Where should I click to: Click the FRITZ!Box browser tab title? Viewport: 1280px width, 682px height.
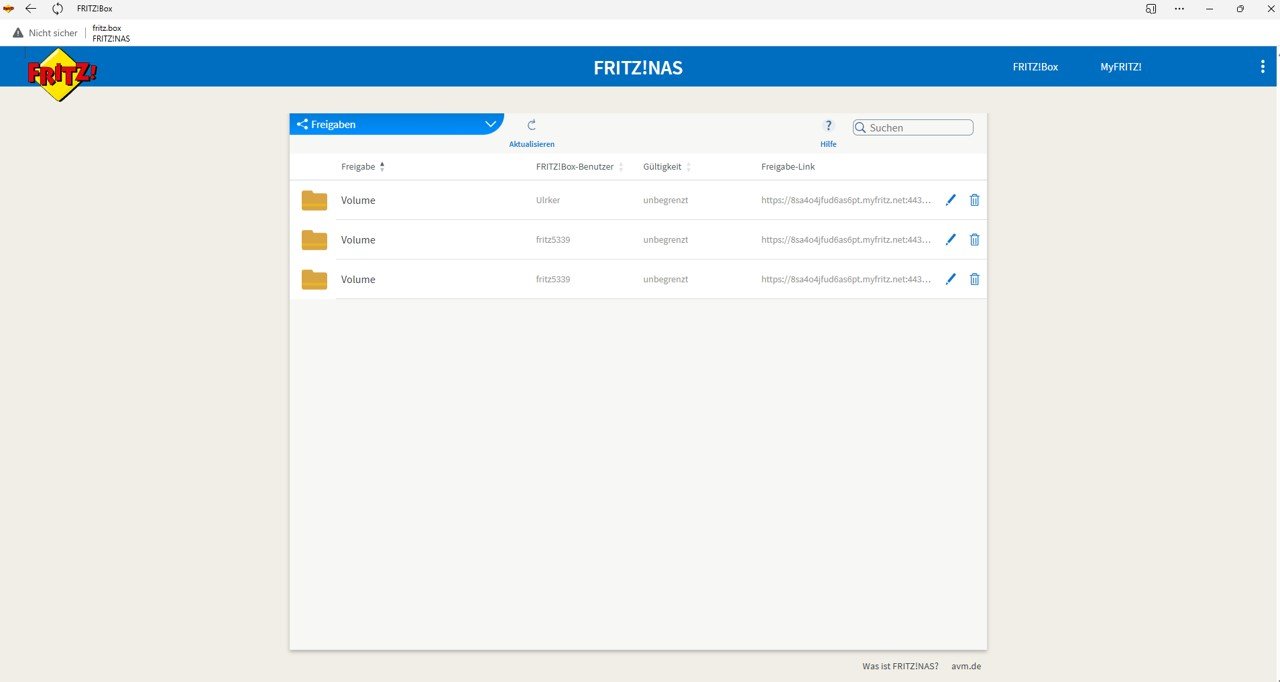pos(94,8)
